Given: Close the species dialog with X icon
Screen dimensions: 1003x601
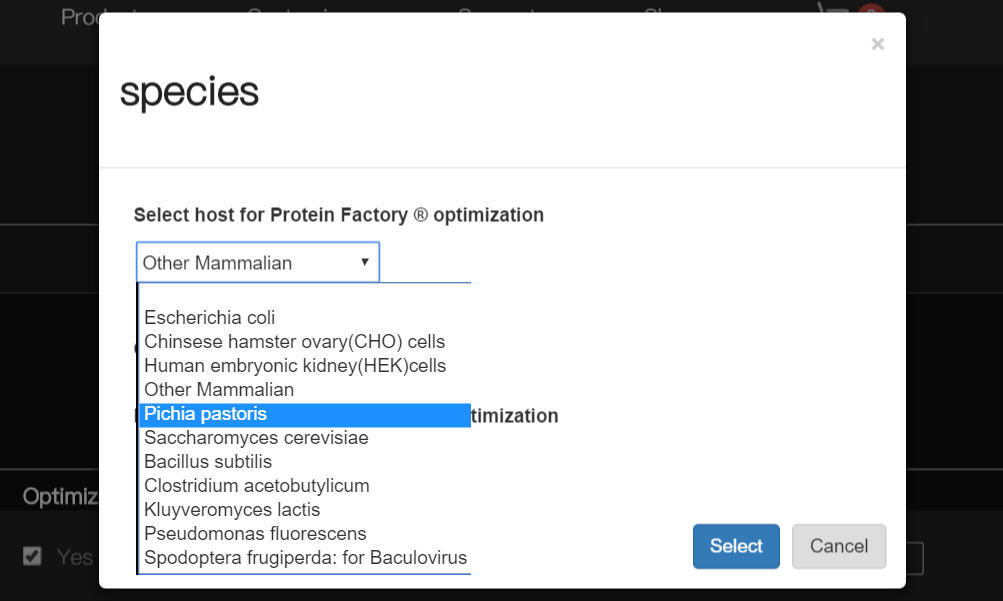Looking at the screenshot, I should [878, 44].
